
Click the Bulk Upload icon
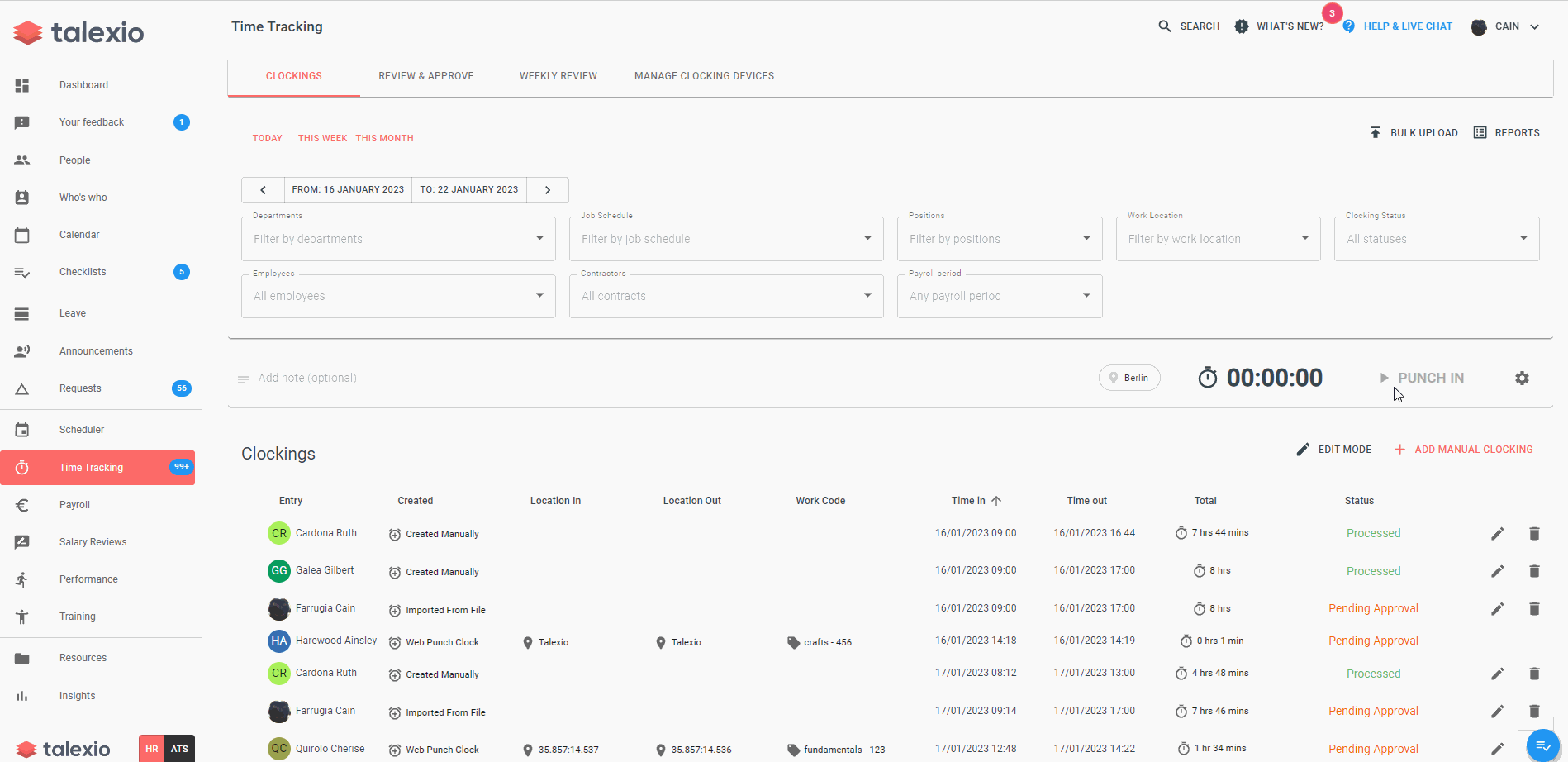1375,131
